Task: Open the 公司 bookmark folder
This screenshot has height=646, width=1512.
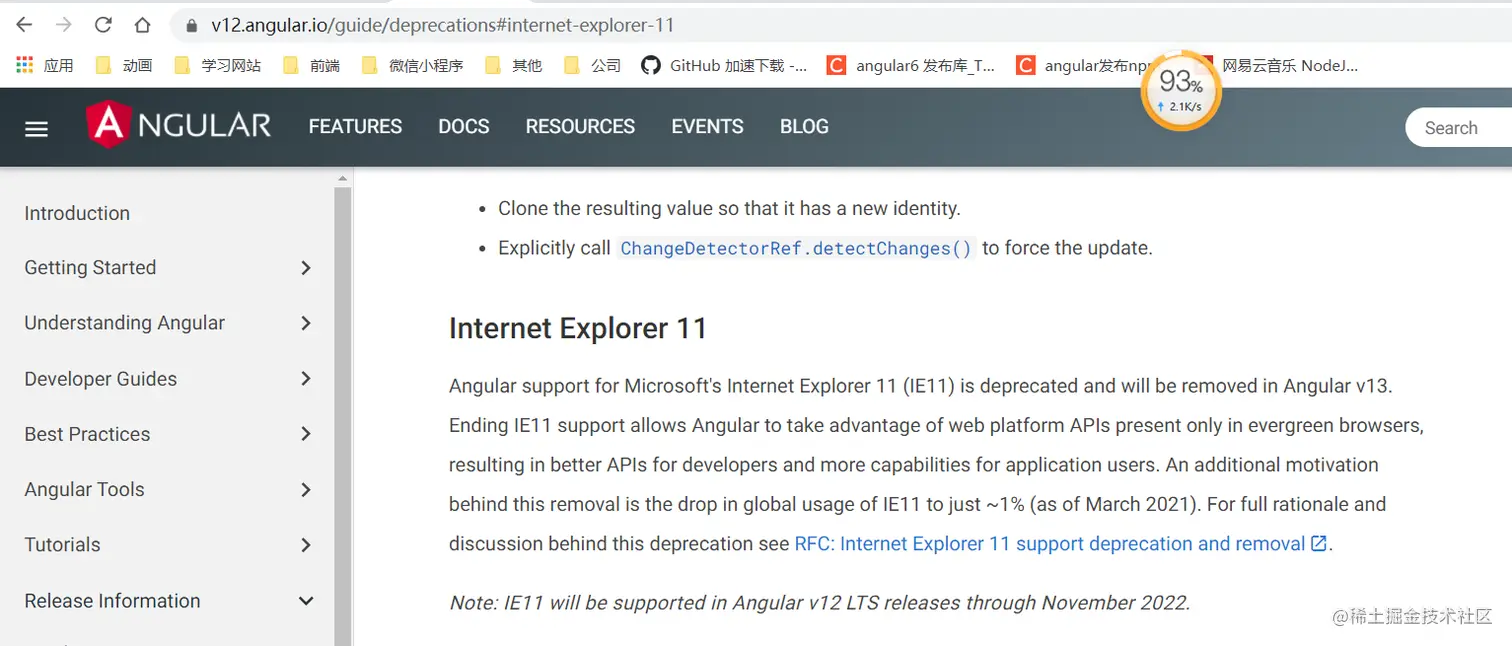Action: [x=592, y=65]
